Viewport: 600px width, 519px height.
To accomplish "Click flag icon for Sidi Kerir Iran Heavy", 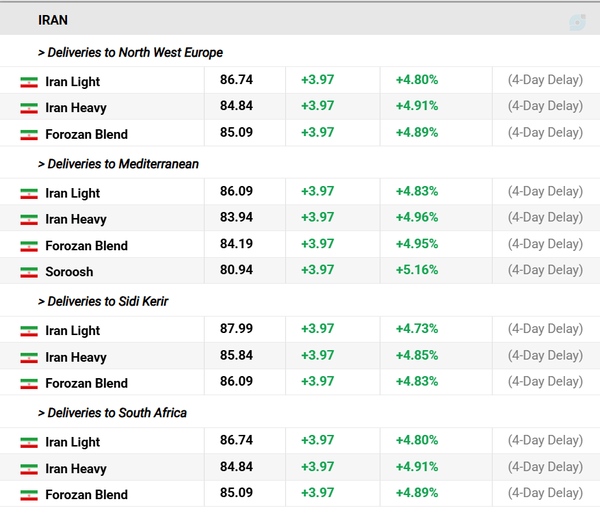I will [29, 357].
